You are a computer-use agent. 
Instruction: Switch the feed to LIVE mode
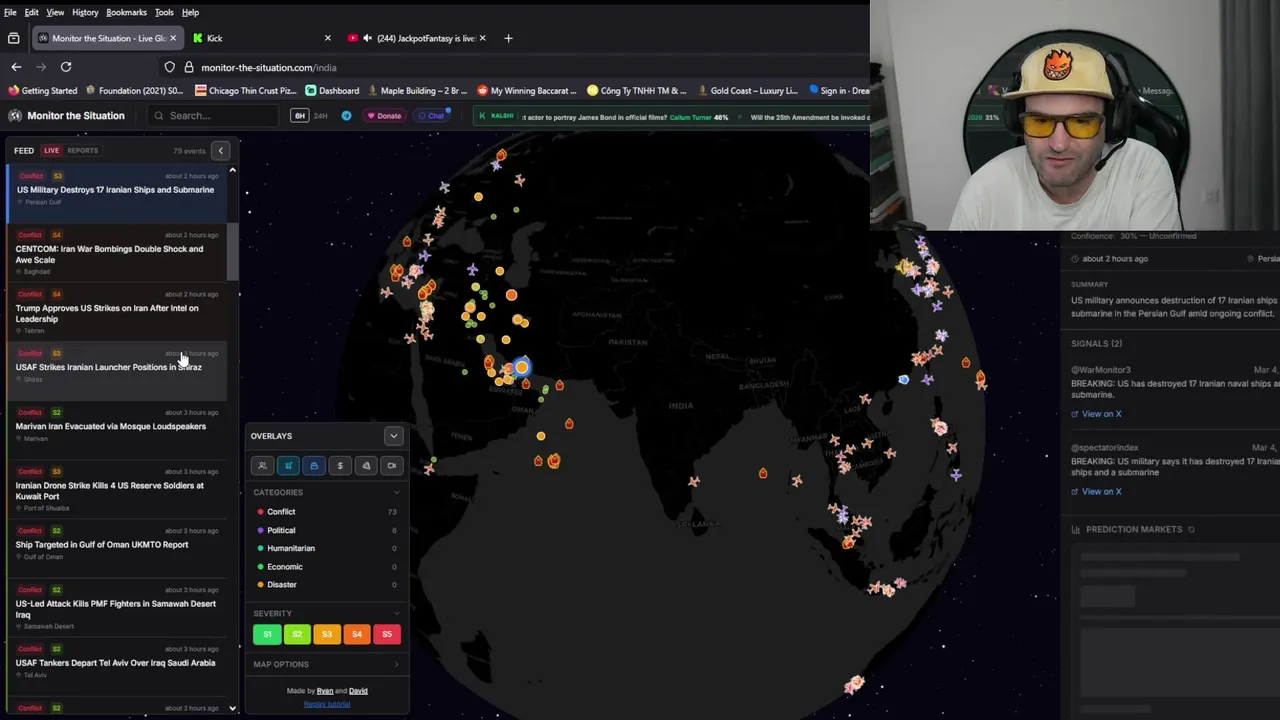point(51,151)
